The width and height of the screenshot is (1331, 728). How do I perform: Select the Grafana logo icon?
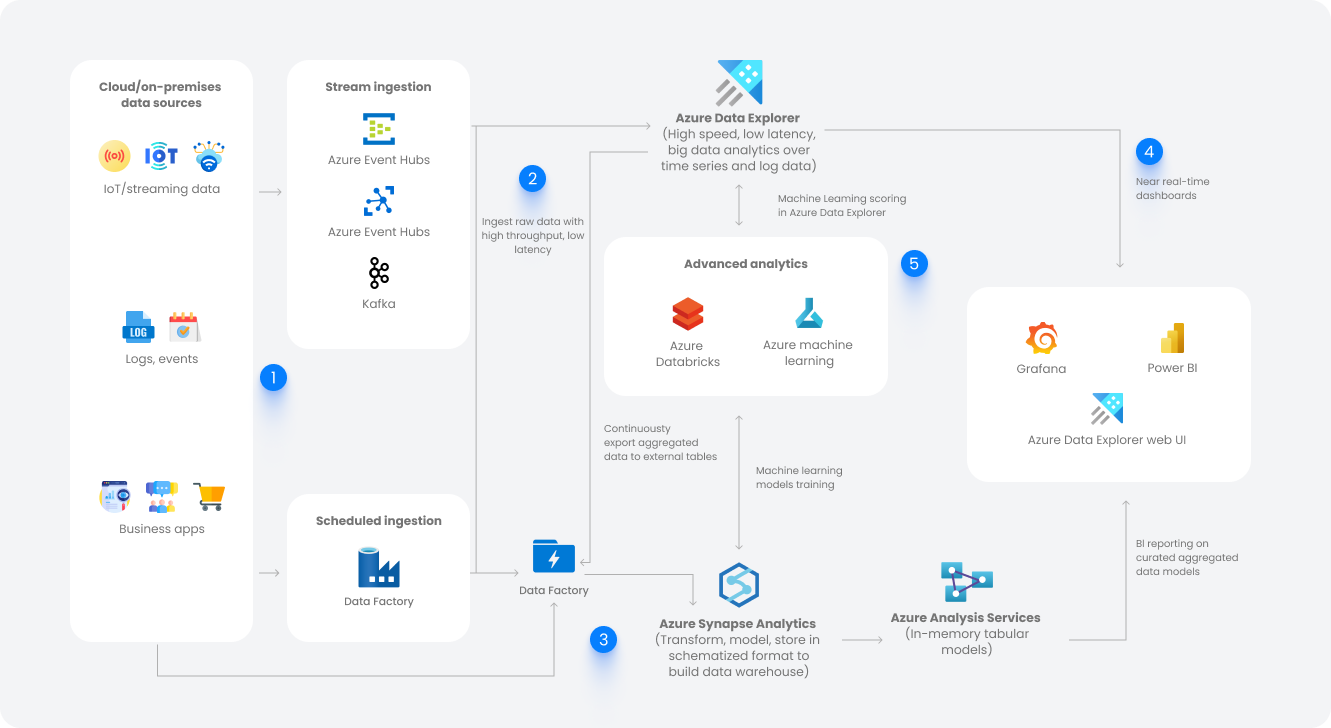tap(1041, 339)
